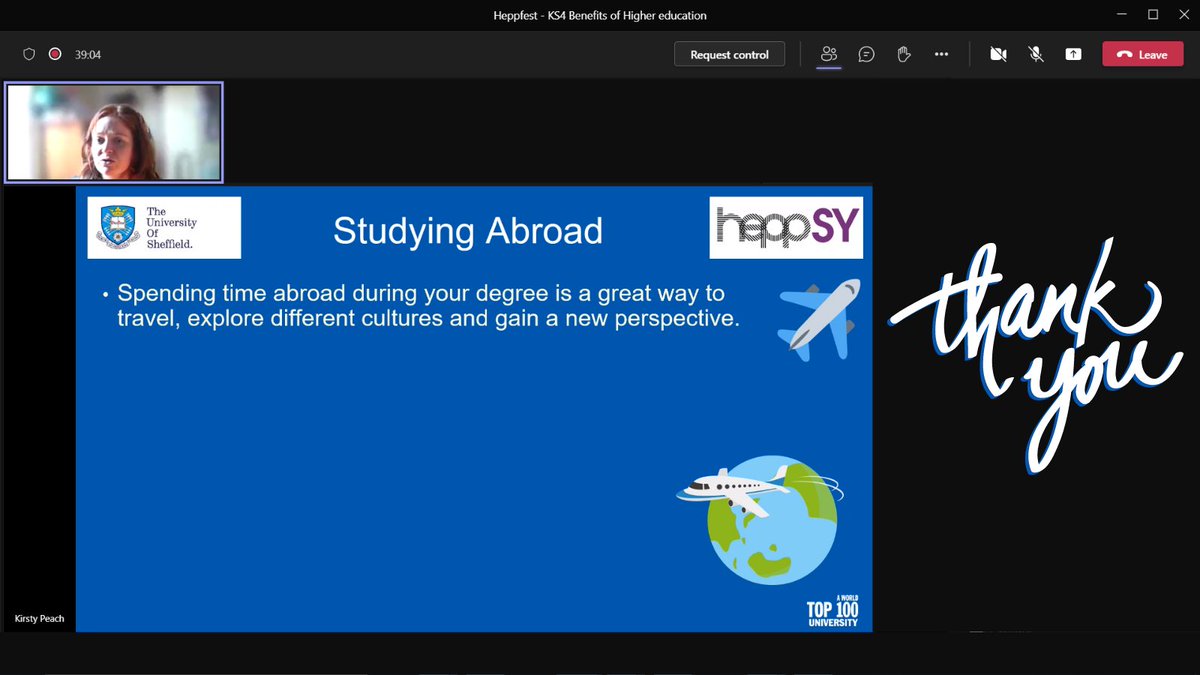The height and width of the screenshot is (675, 1200).
Task: Open the meeting chat
Action: tap(866, 54)
